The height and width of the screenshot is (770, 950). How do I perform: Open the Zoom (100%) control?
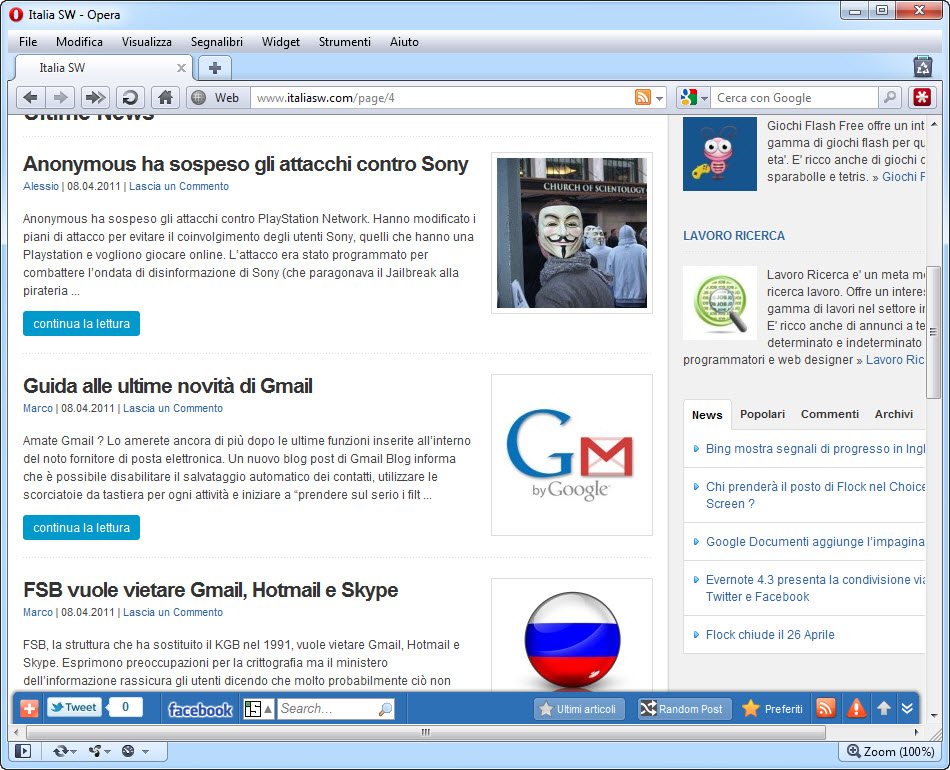[891, 752]
